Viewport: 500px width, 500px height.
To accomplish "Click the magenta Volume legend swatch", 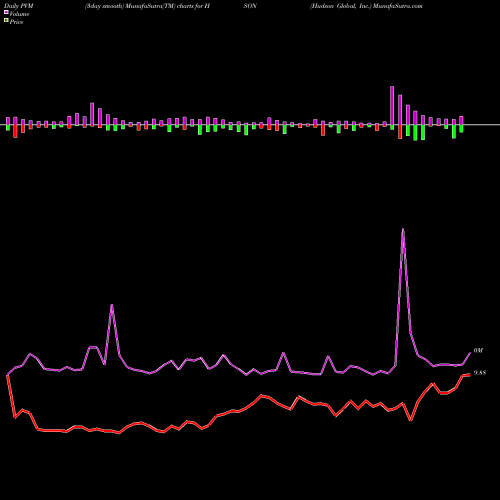I will tap(6, 13).
